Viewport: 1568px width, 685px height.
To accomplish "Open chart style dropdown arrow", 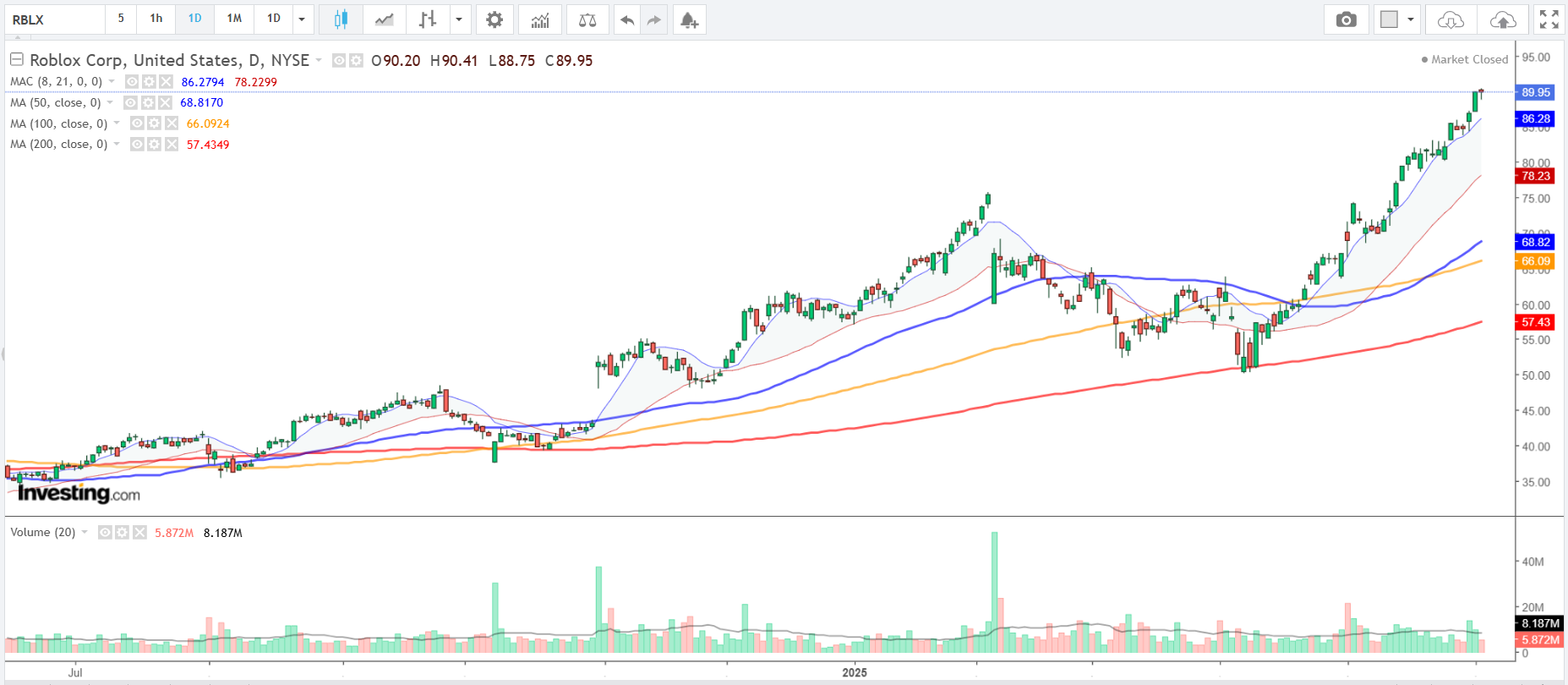I will click(x=459, y=19).
